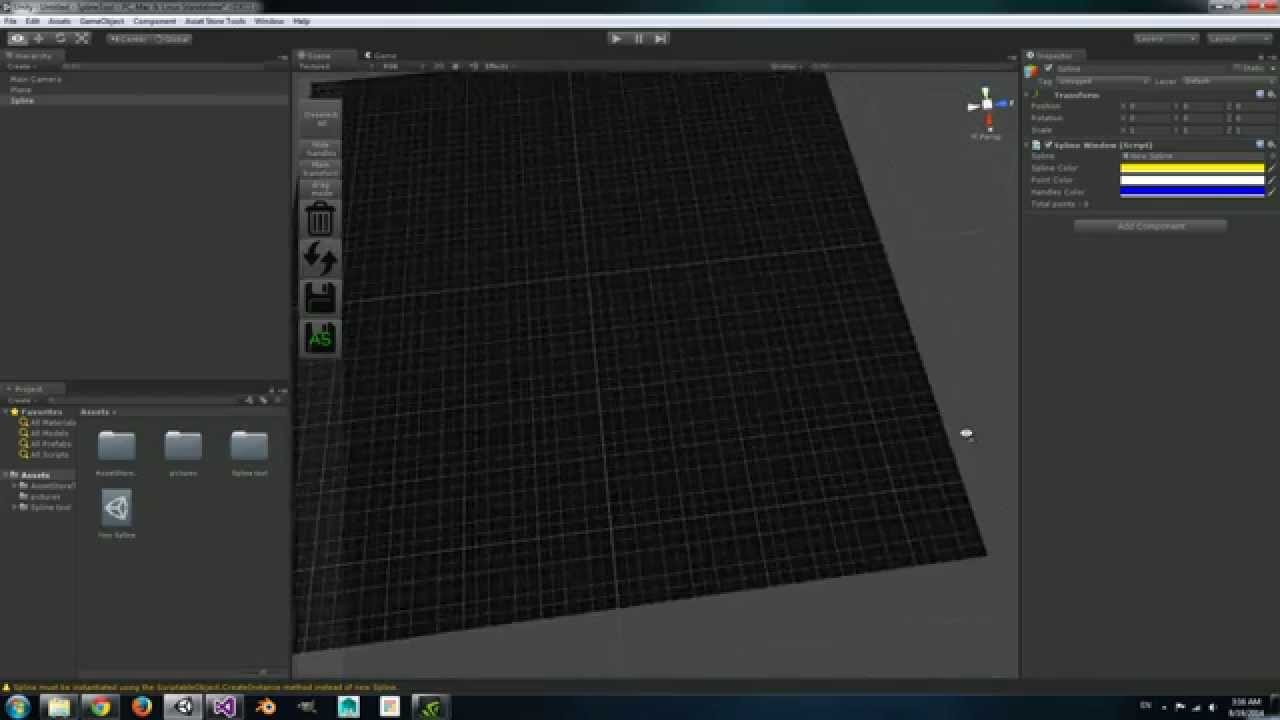The height and width of the screenshot is (720, 1280).
Task: Click the Play button
Action: pyautogui.click(x=616, y=38)
